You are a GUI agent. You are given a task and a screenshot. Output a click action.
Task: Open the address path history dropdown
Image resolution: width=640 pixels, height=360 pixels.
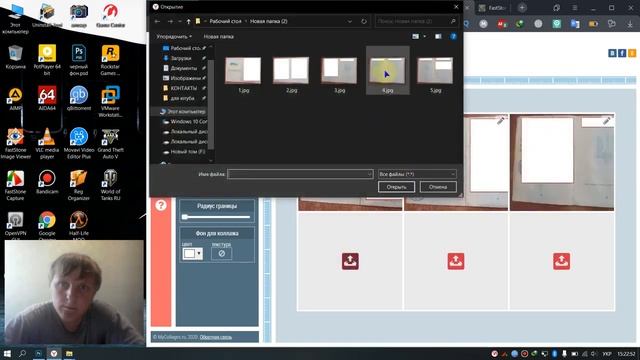[350, 21]
